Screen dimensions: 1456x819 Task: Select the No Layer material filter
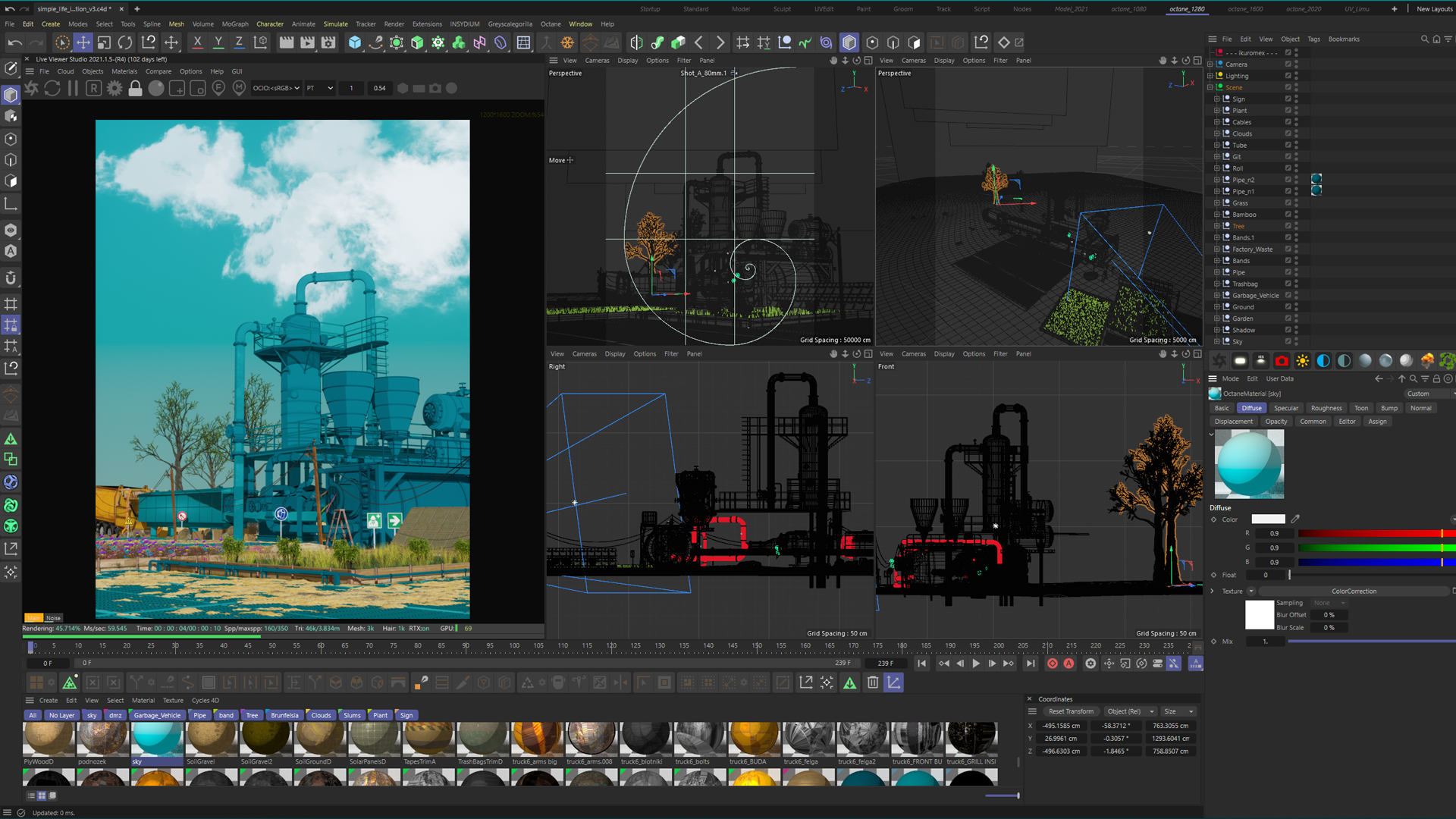point(62,715)
